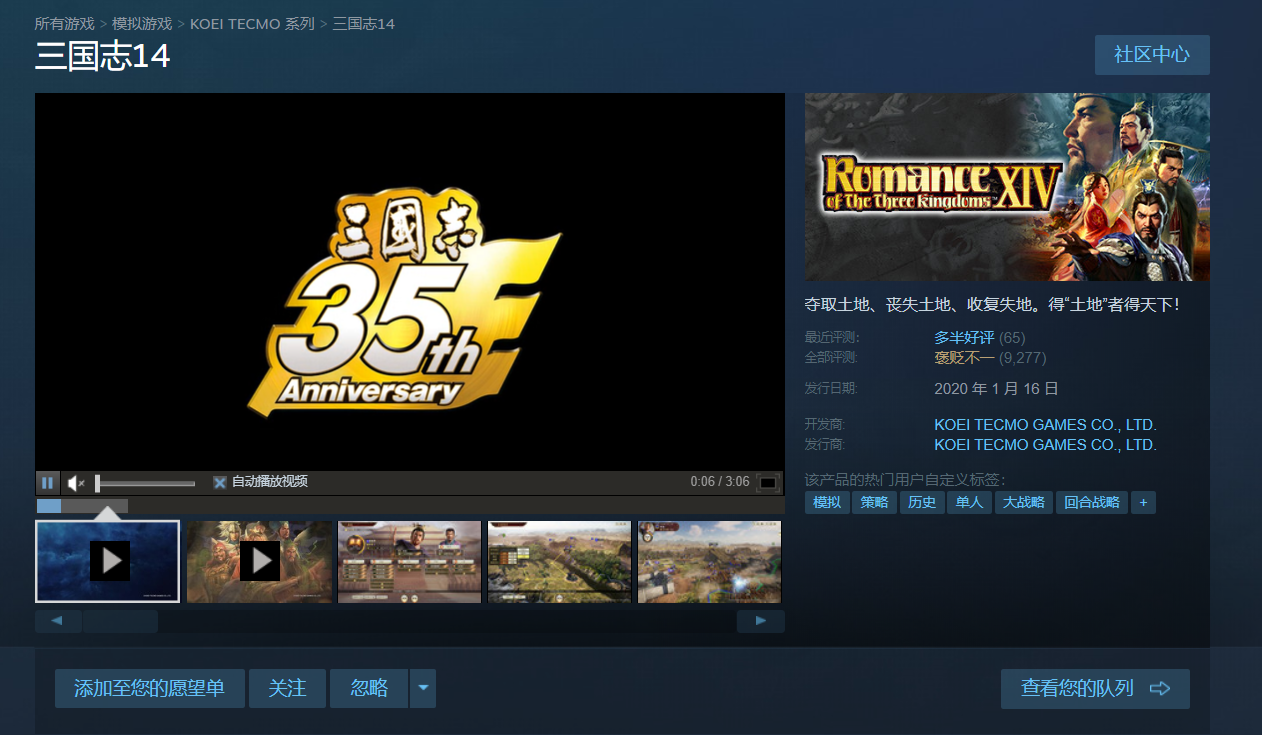This screenshot has height=735, width=1262.
Task: View the officer dialogue screenshot thumbnail
Action: pyautogui.click(x=410, y=561)
